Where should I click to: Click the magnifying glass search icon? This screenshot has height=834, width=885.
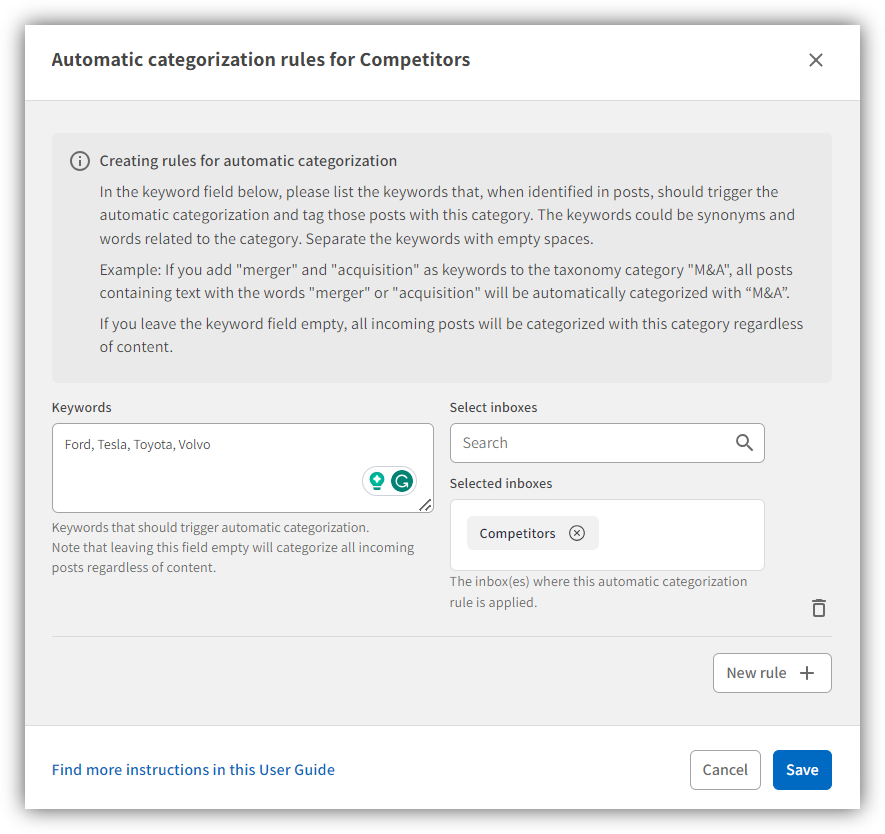click(744, 443)
